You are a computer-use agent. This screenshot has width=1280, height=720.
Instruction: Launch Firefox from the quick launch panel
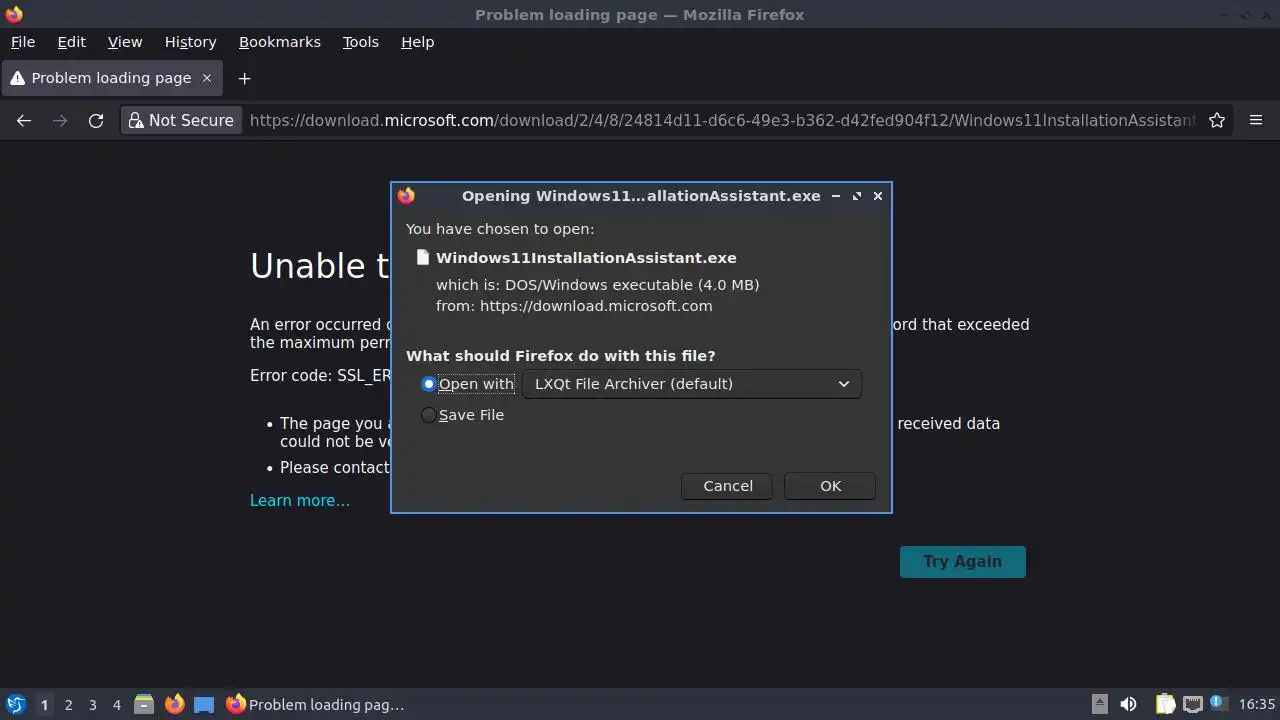pyautogui.click(x=174, y=704)
